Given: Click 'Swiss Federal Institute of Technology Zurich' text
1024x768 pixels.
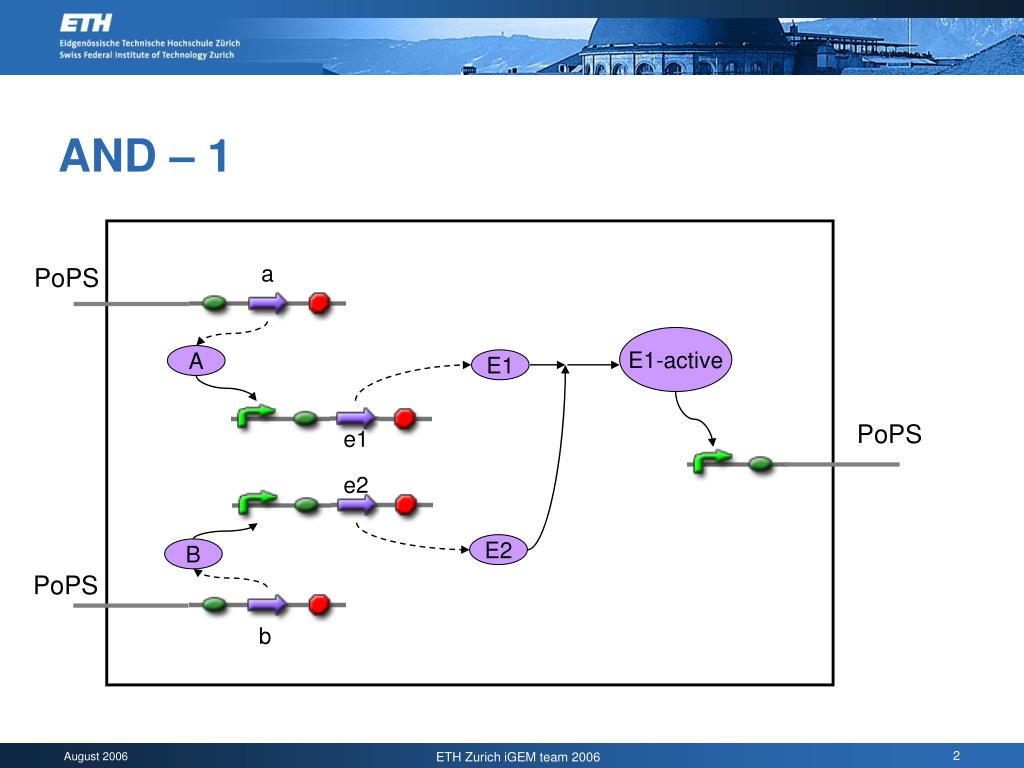Looking at the screenshot, I should [x=146, y=55].
